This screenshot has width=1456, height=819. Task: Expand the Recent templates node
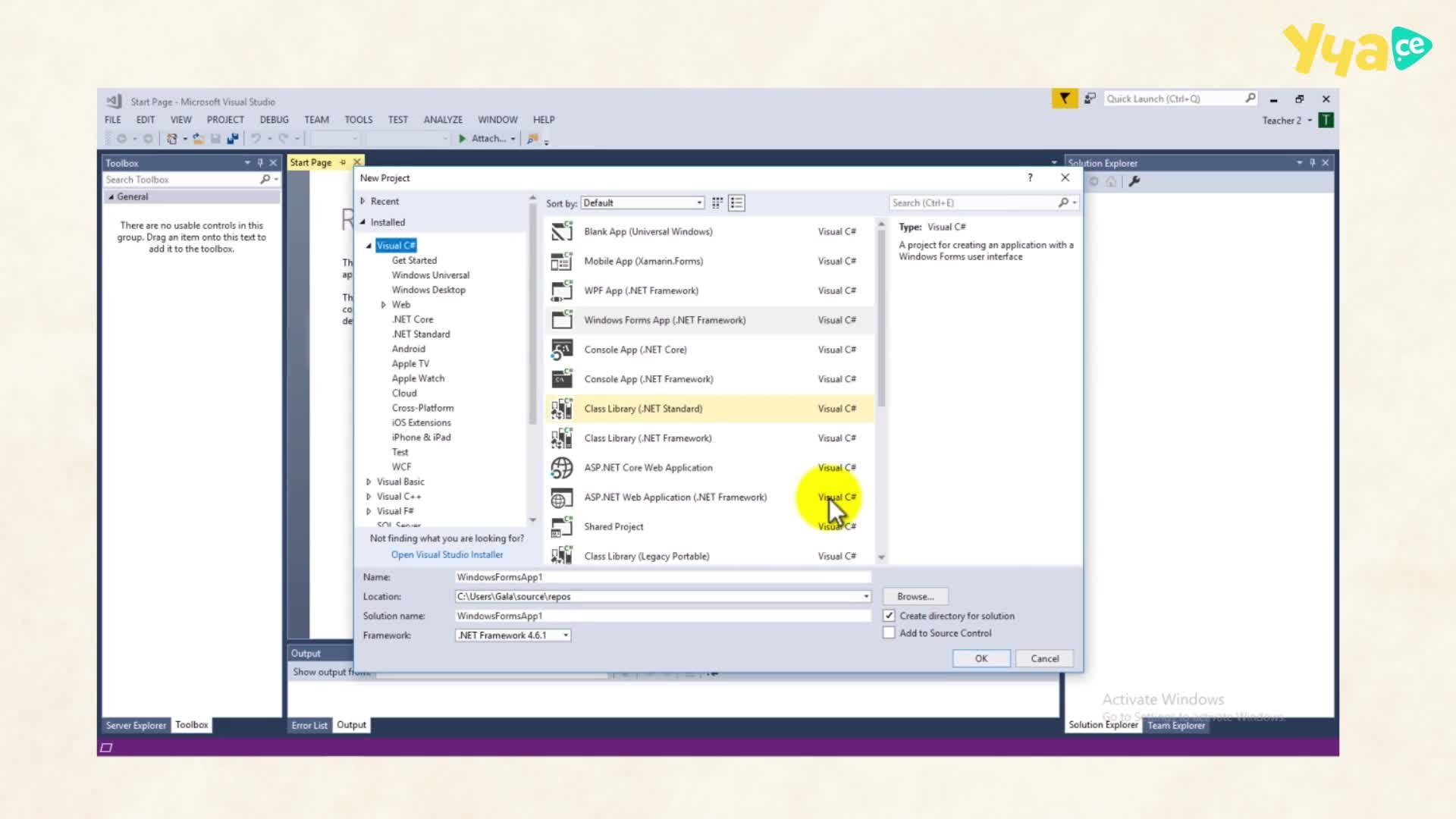363,202
